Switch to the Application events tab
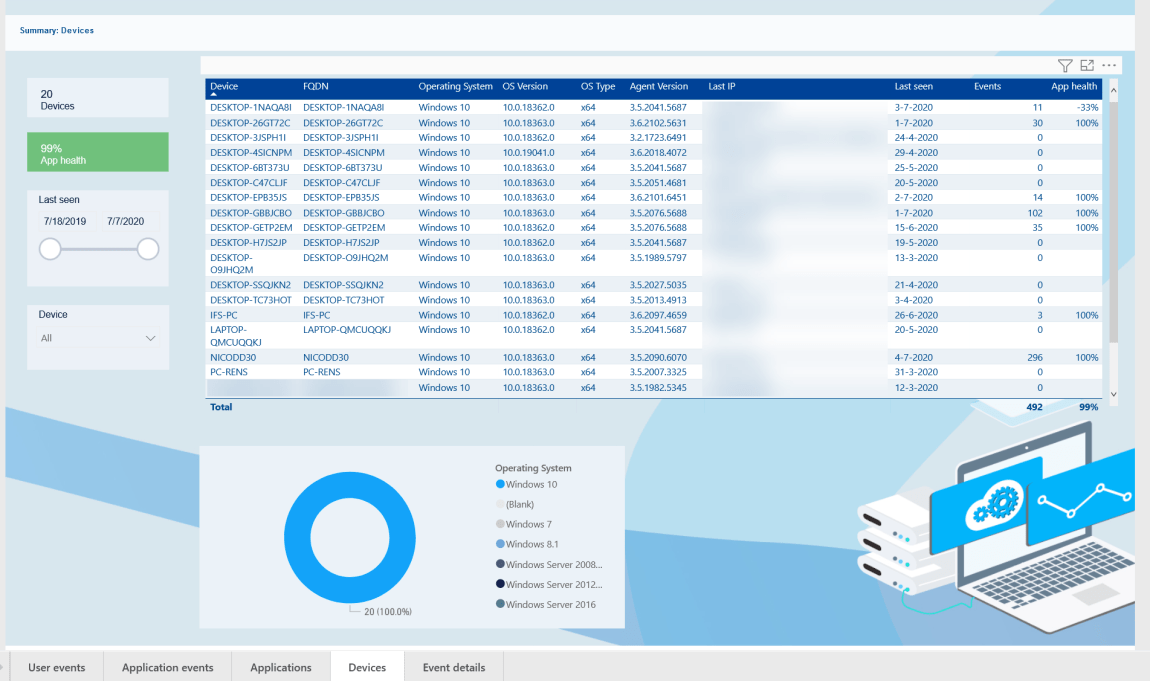Image resolution: width=1150 pixels, height=681 pixels. (x=167, y=667)
